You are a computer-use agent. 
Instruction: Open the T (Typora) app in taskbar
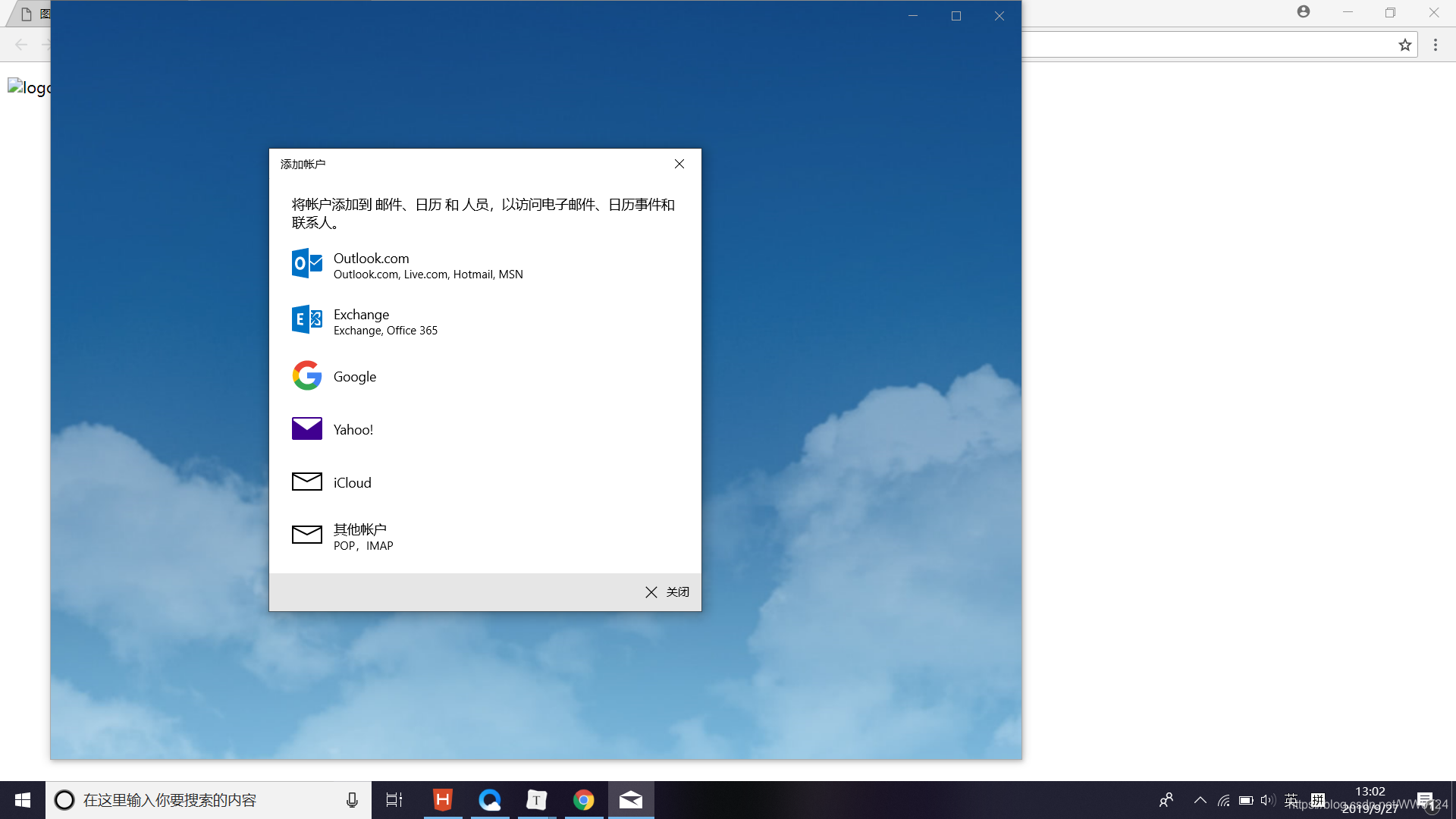[537, 800]
